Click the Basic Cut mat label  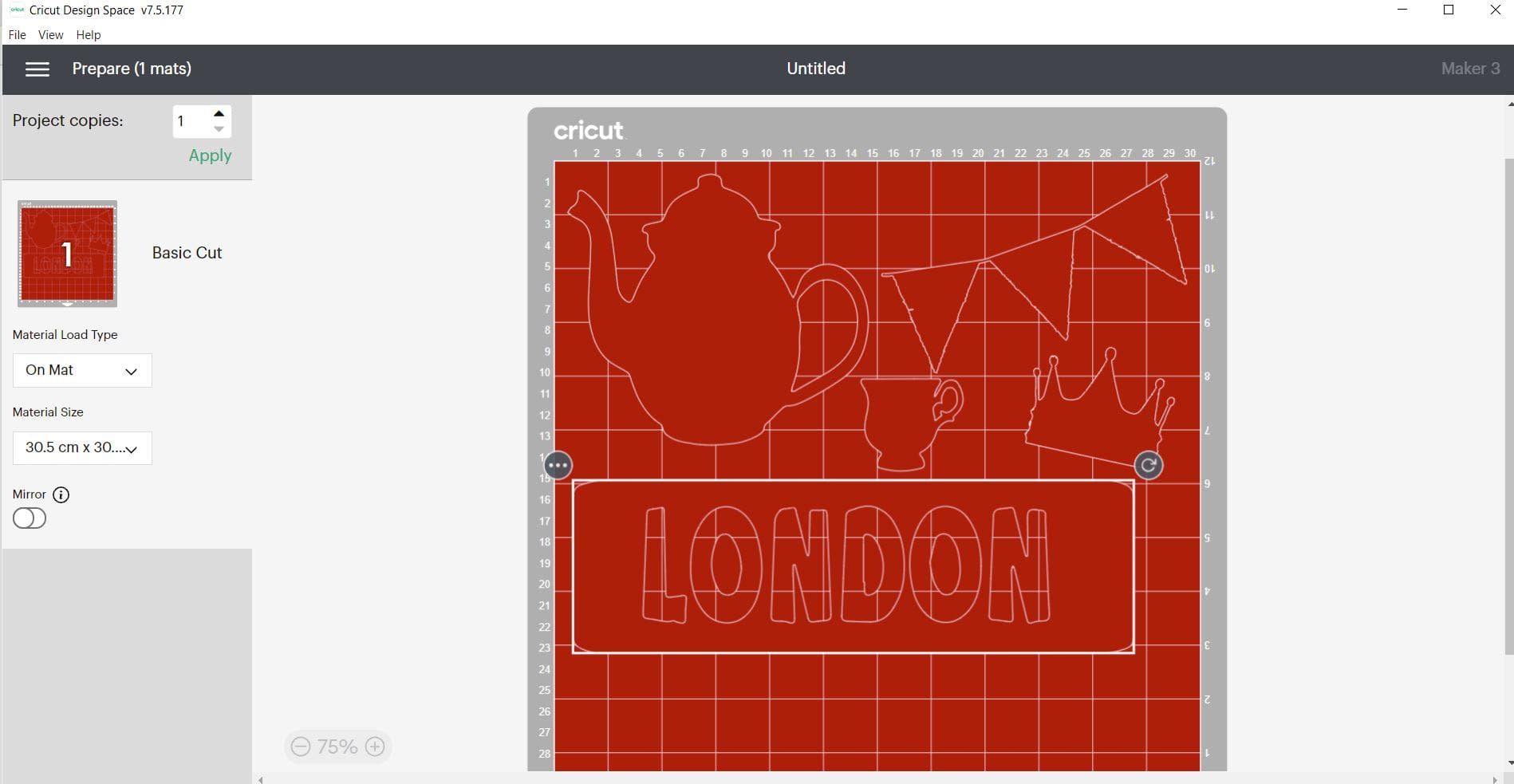[187, 253]
